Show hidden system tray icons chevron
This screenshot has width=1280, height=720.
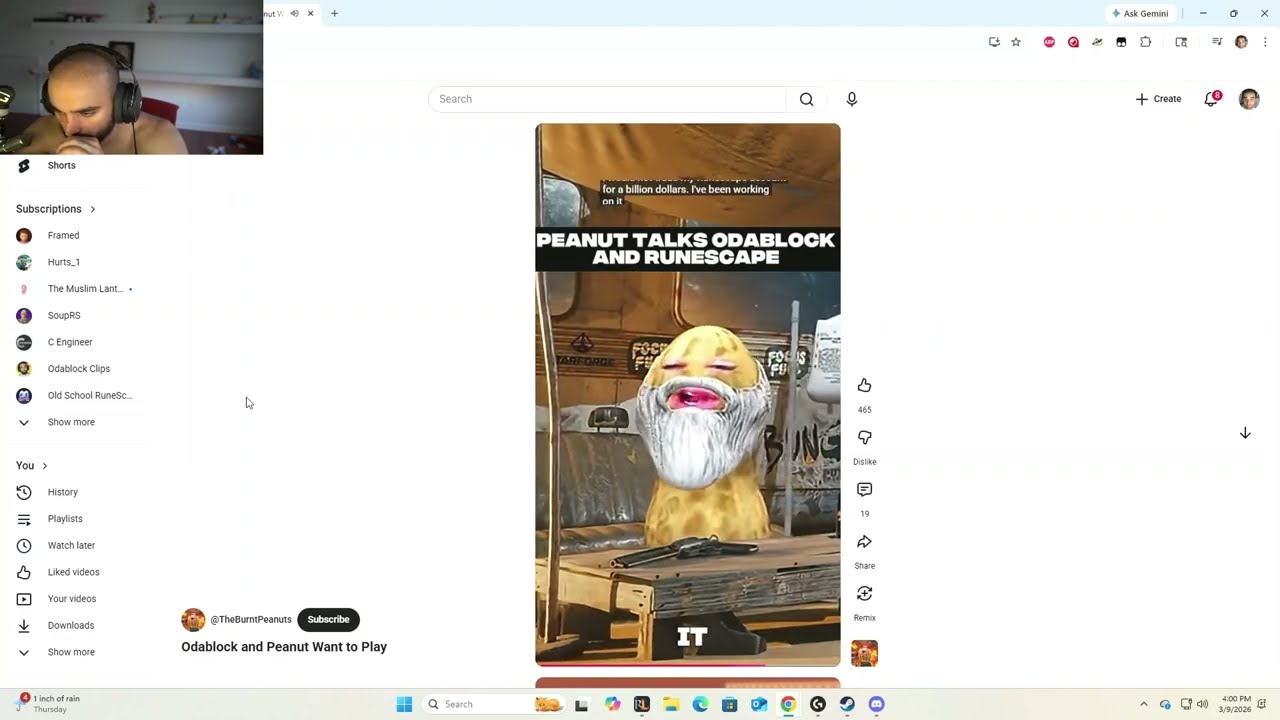(1143, 704)
